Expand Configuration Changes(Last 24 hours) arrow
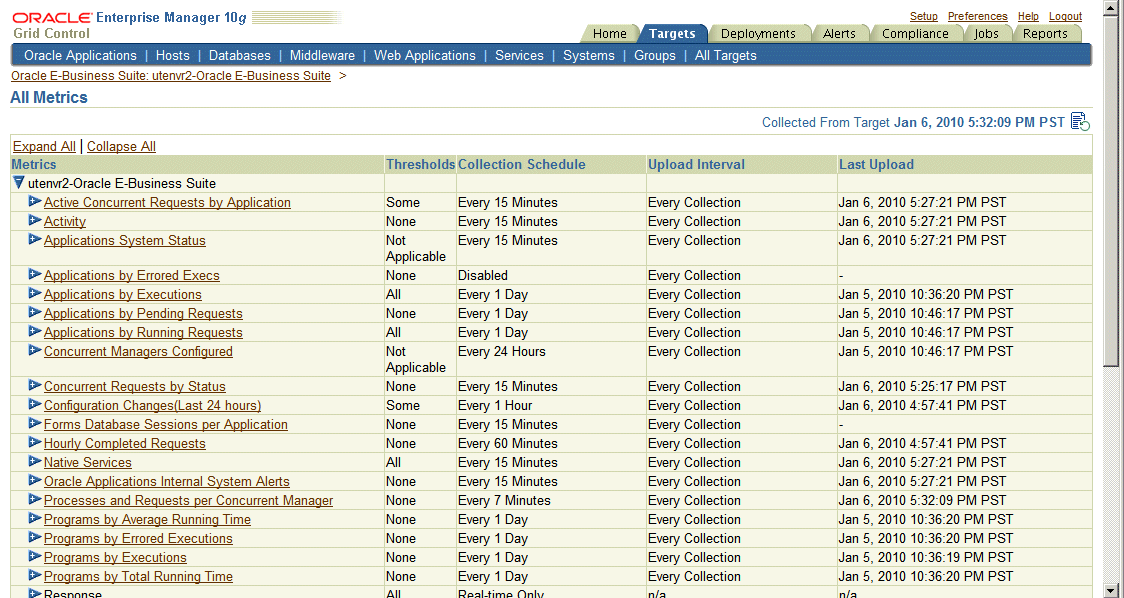 (35, 404)
